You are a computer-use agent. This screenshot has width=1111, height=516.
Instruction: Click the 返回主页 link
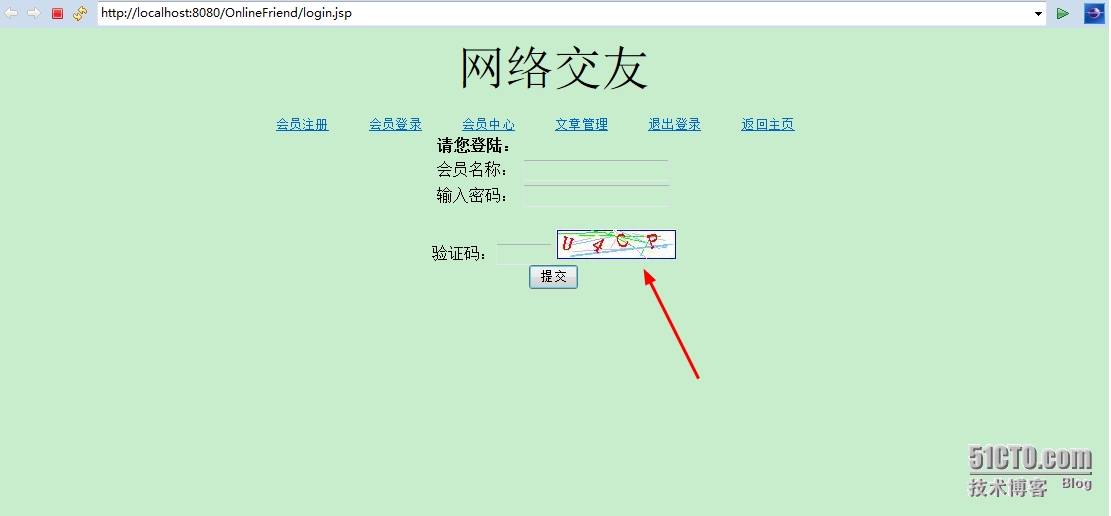pos(767,125)
